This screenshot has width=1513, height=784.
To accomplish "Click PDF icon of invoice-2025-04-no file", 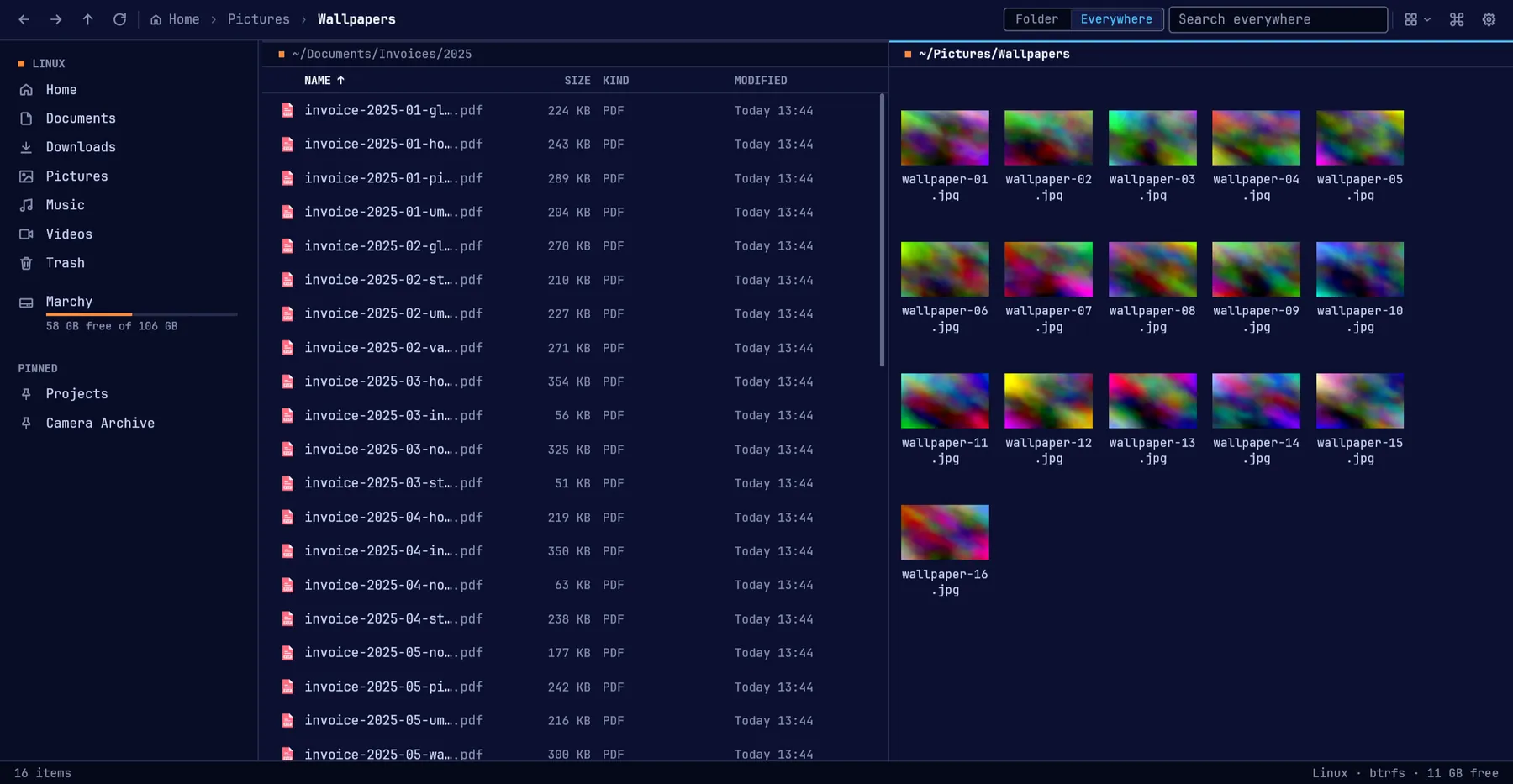I will pyautogui.click(x=287, y=585).
